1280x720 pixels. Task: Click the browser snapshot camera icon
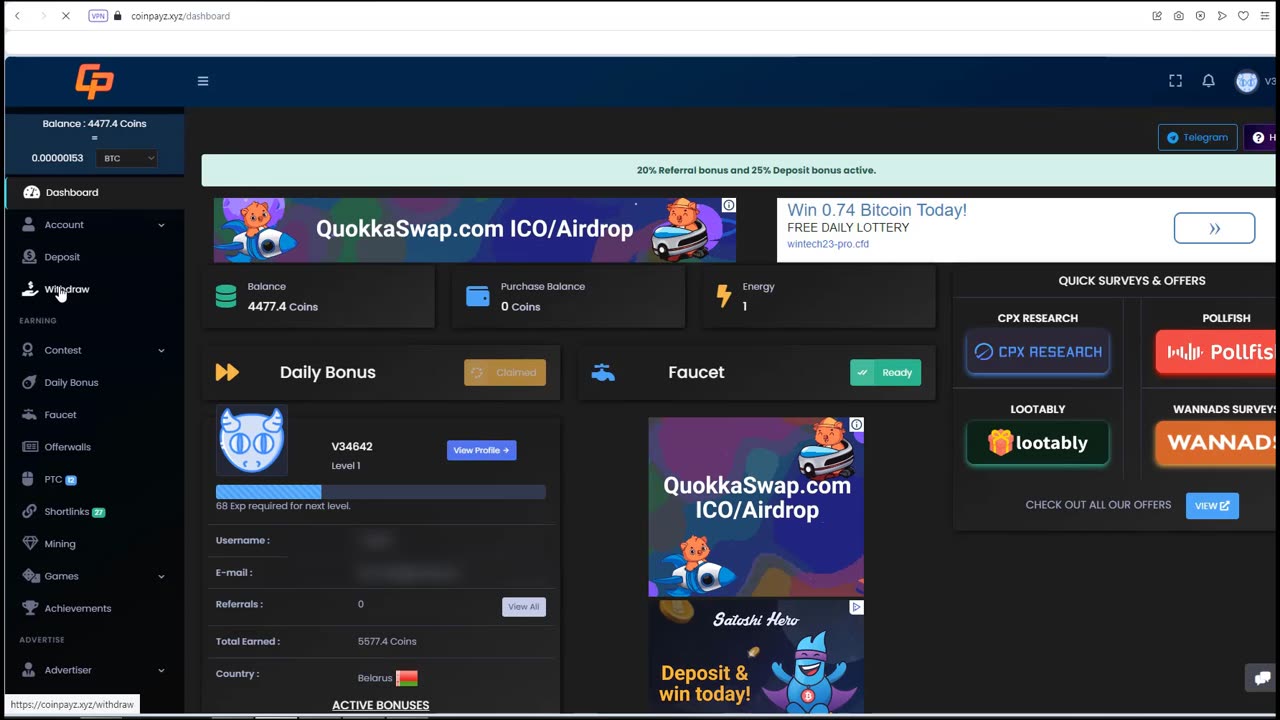1179,16
